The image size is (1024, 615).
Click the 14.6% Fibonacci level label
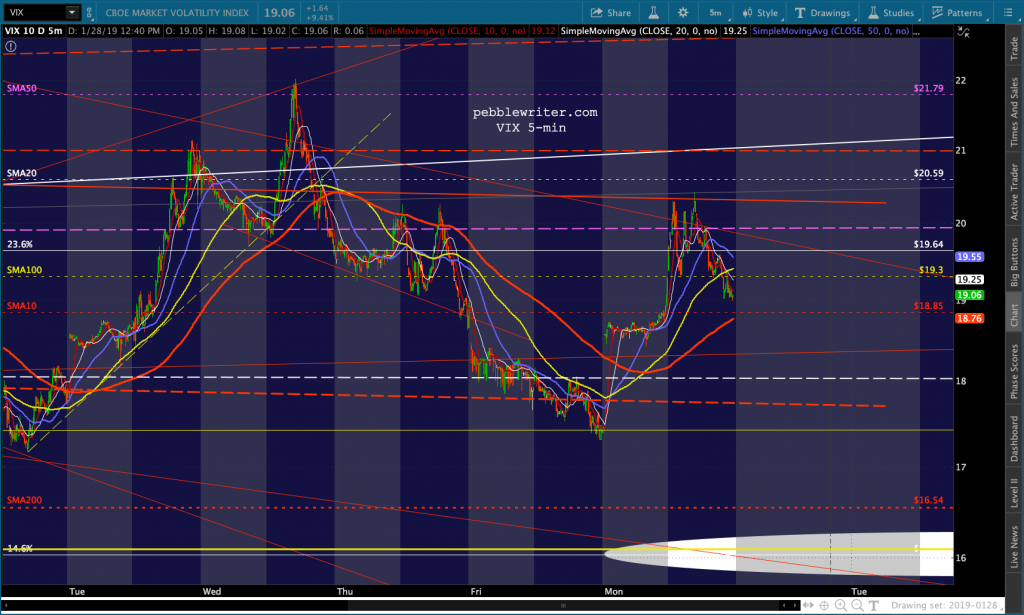pyautogui.click(x=20, y=548)
